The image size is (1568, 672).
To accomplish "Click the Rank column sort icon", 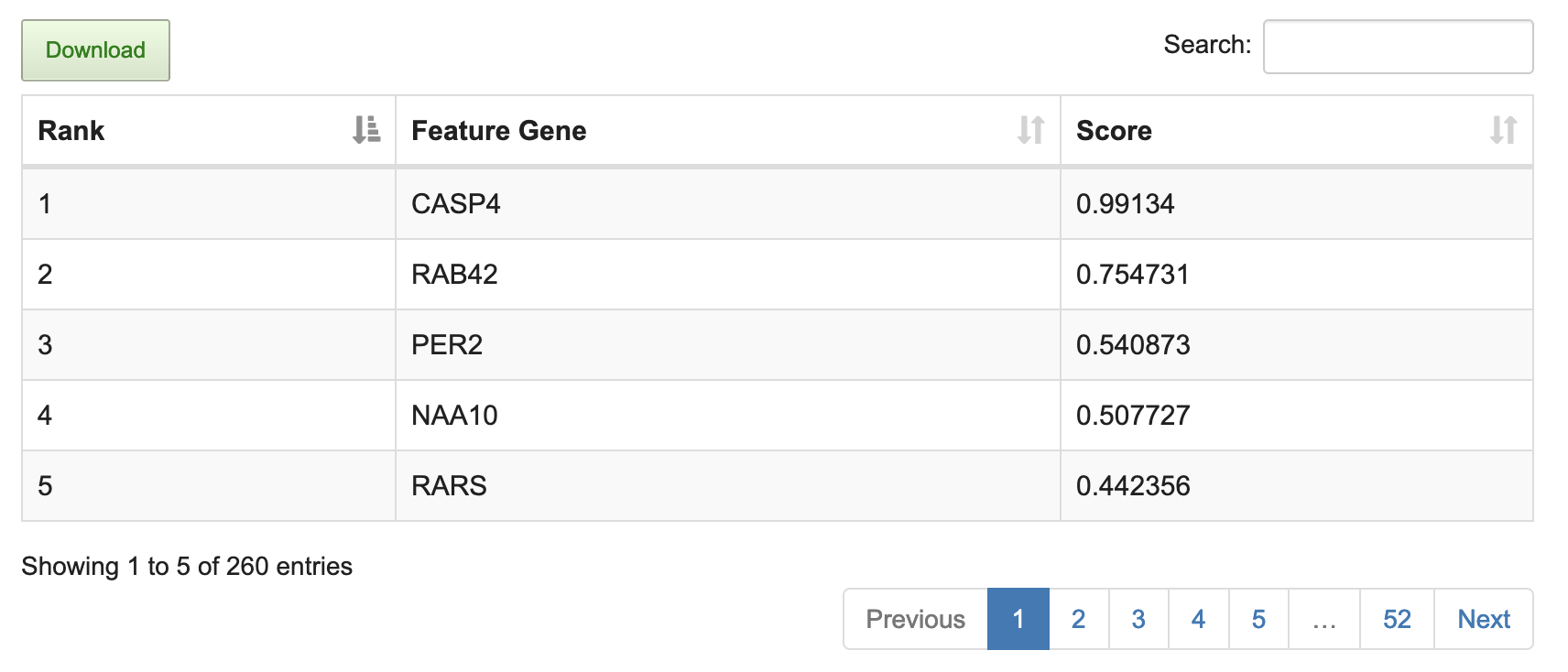I will [x=366, y=130].
